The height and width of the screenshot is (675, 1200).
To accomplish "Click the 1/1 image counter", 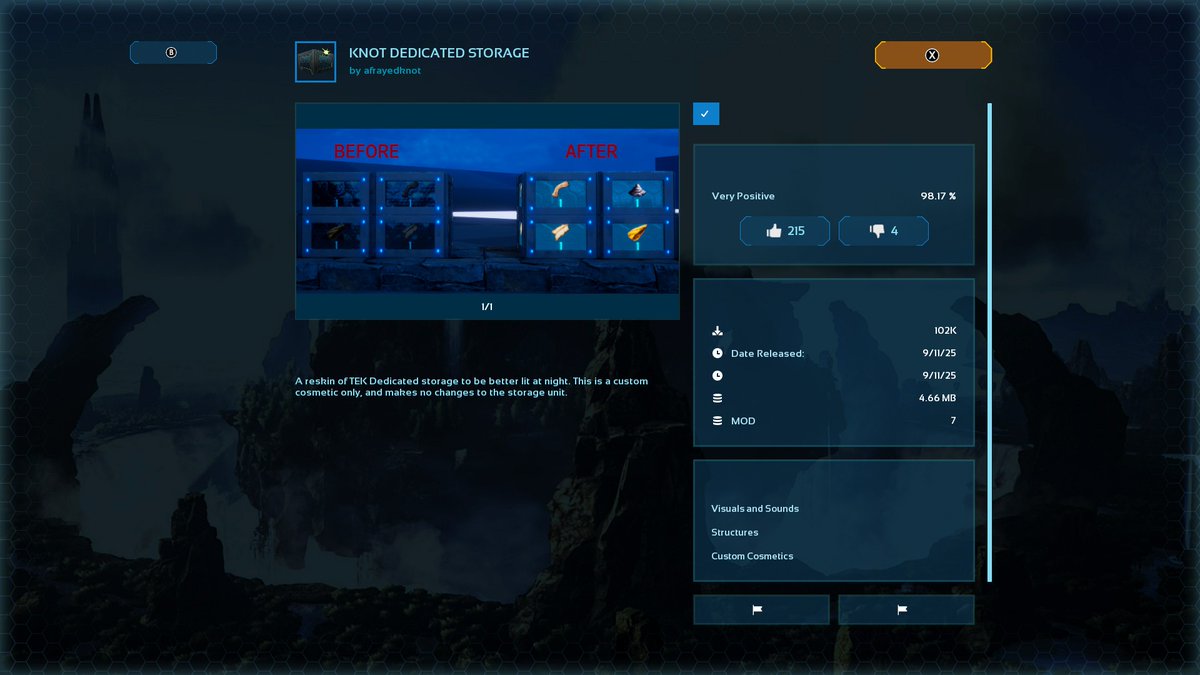I will 487,307.
